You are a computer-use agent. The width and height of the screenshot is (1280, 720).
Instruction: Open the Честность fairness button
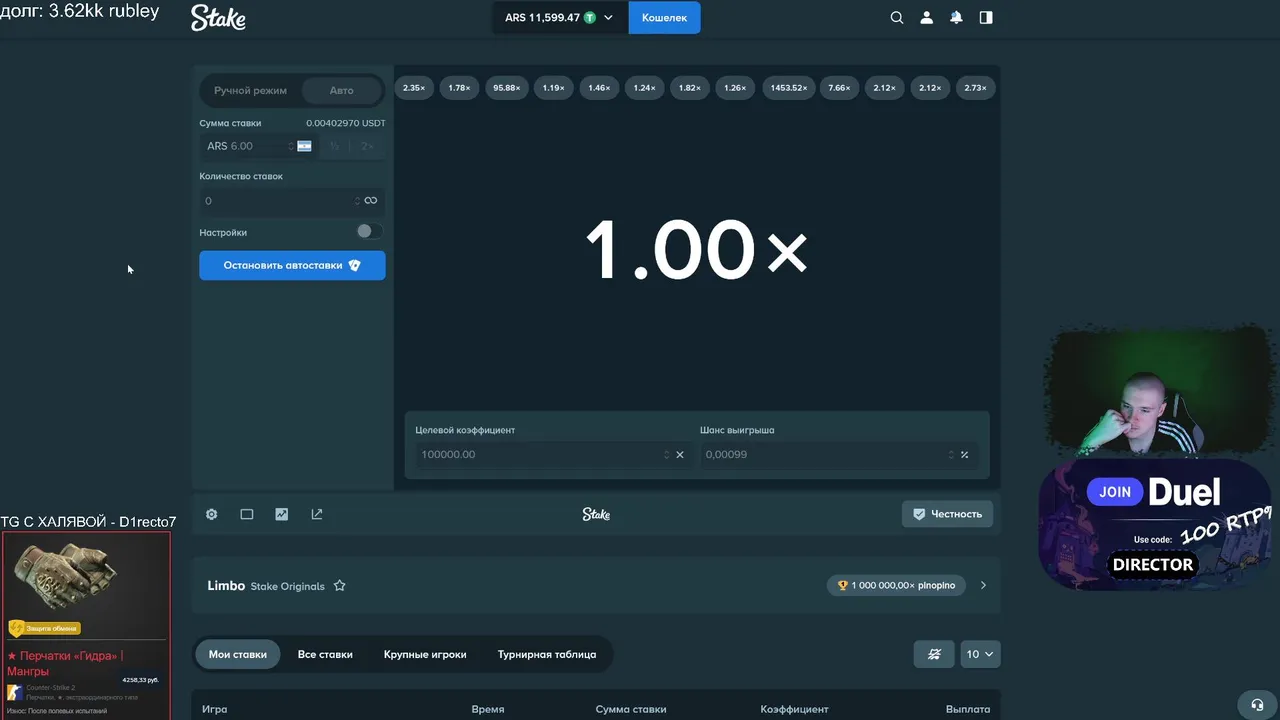point(947,514)
